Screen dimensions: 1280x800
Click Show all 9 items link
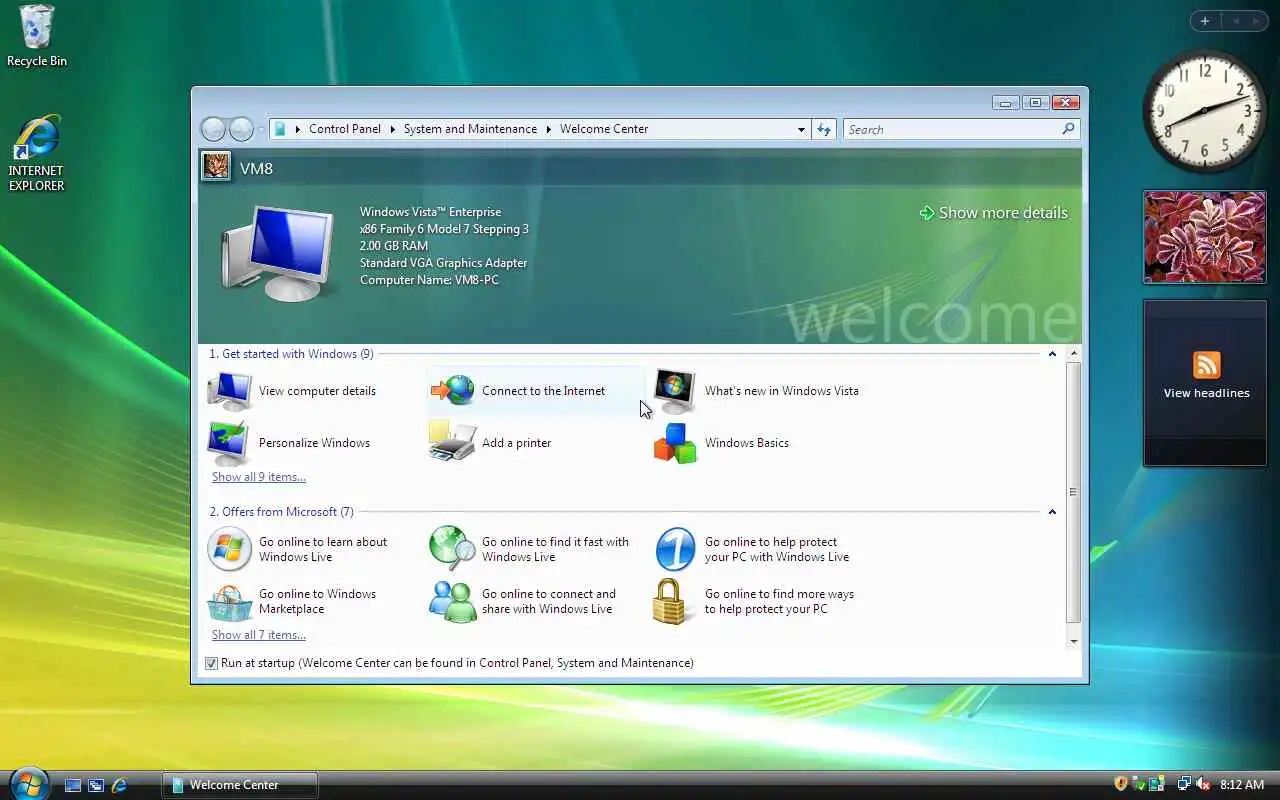coord(259,477)
